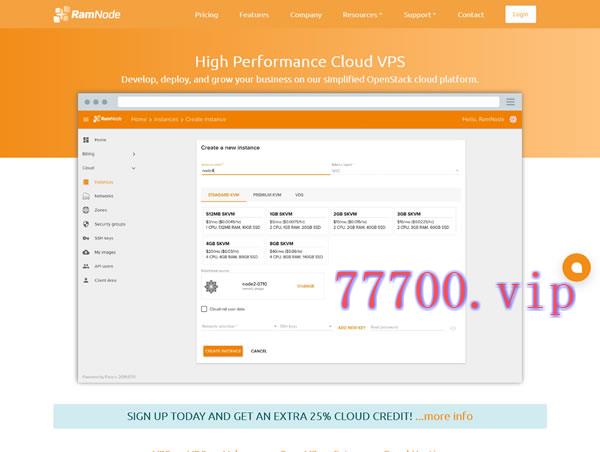This screenshot has height=452, width=600.
Task: Choose the 2GB SKVM plan card
Action: tap(360, 220)
